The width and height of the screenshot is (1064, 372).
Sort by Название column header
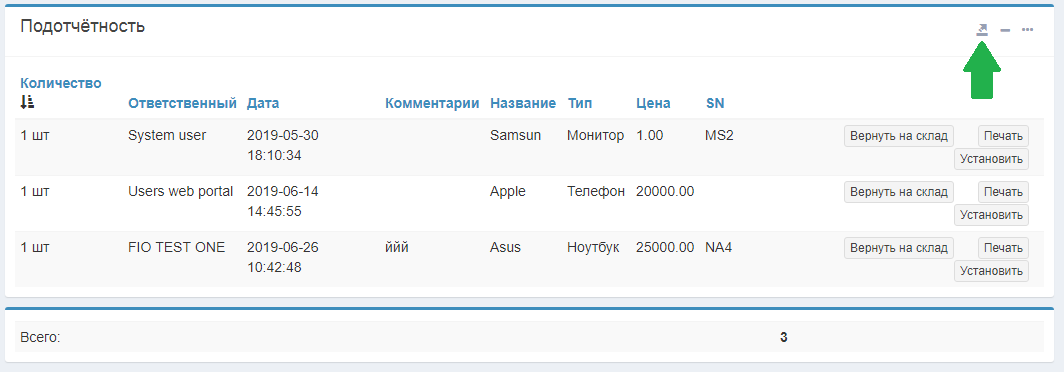pyautogui.click(x=523, y=103)
